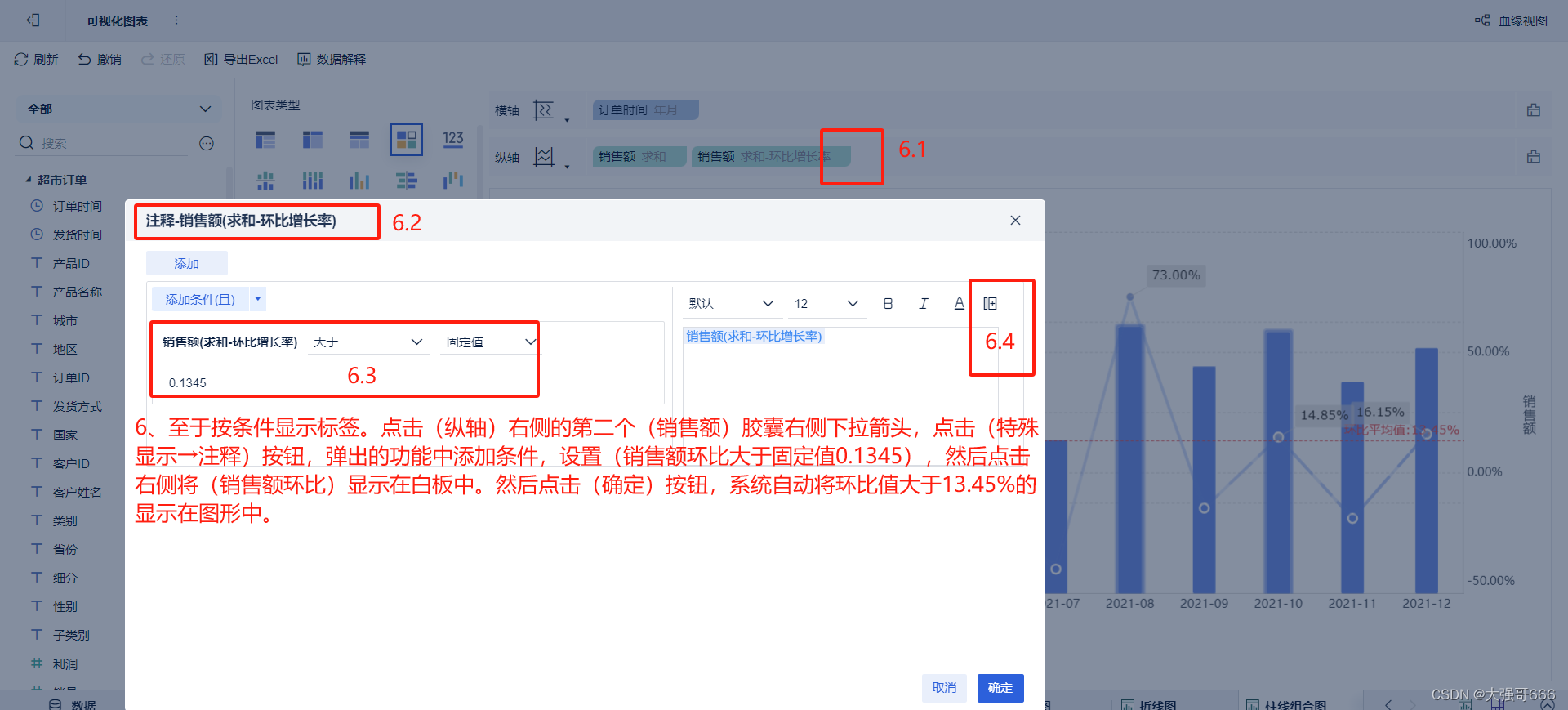Select the 利润 measure field
Viewport: 1568px width, 710px height.
(65, 663)
